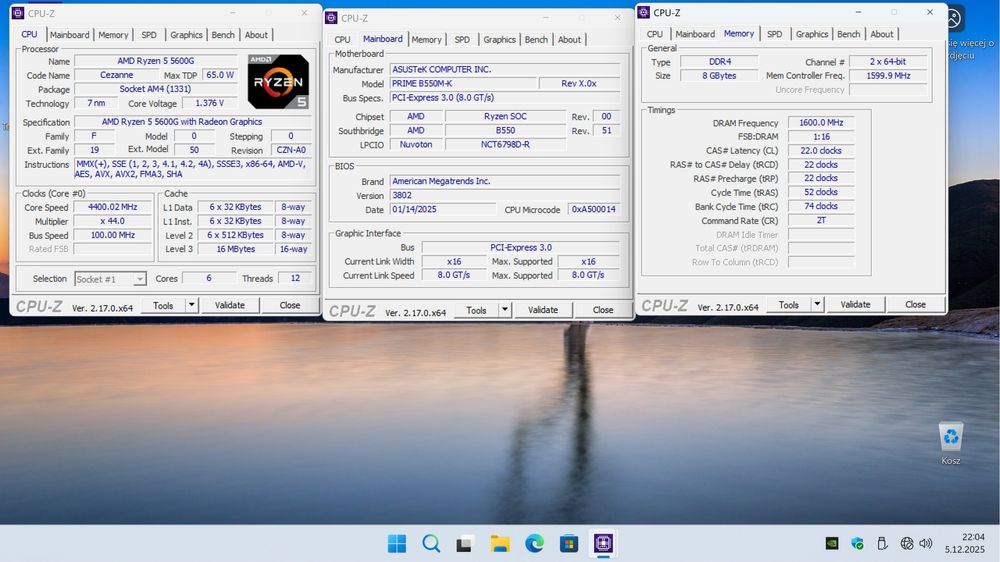Open Bench tab in left CPU-Z window
Screen dimensions: 1000x562
pos(223,35)
